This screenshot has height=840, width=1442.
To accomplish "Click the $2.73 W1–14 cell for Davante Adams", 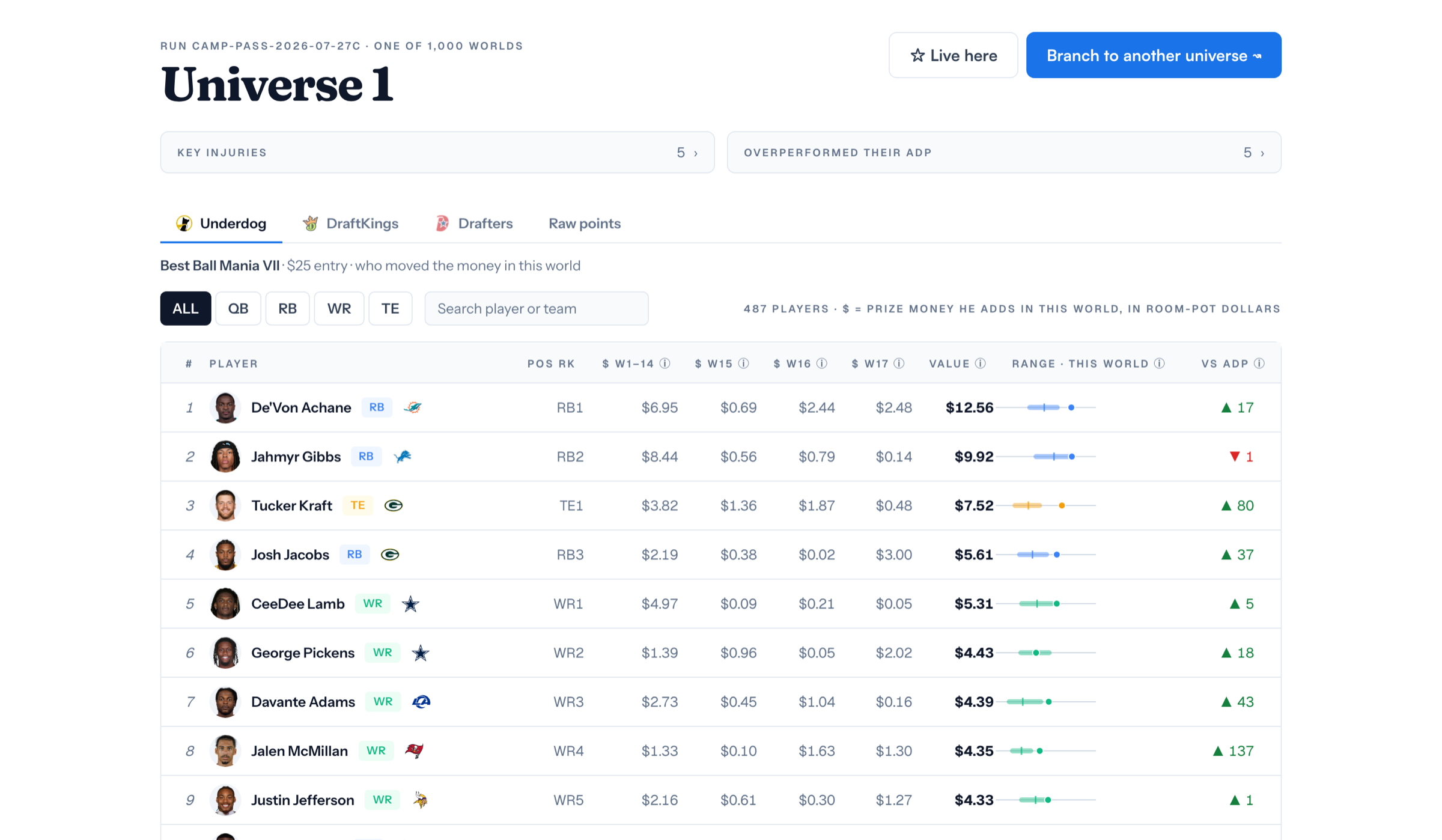I will (x=660, y=702).
